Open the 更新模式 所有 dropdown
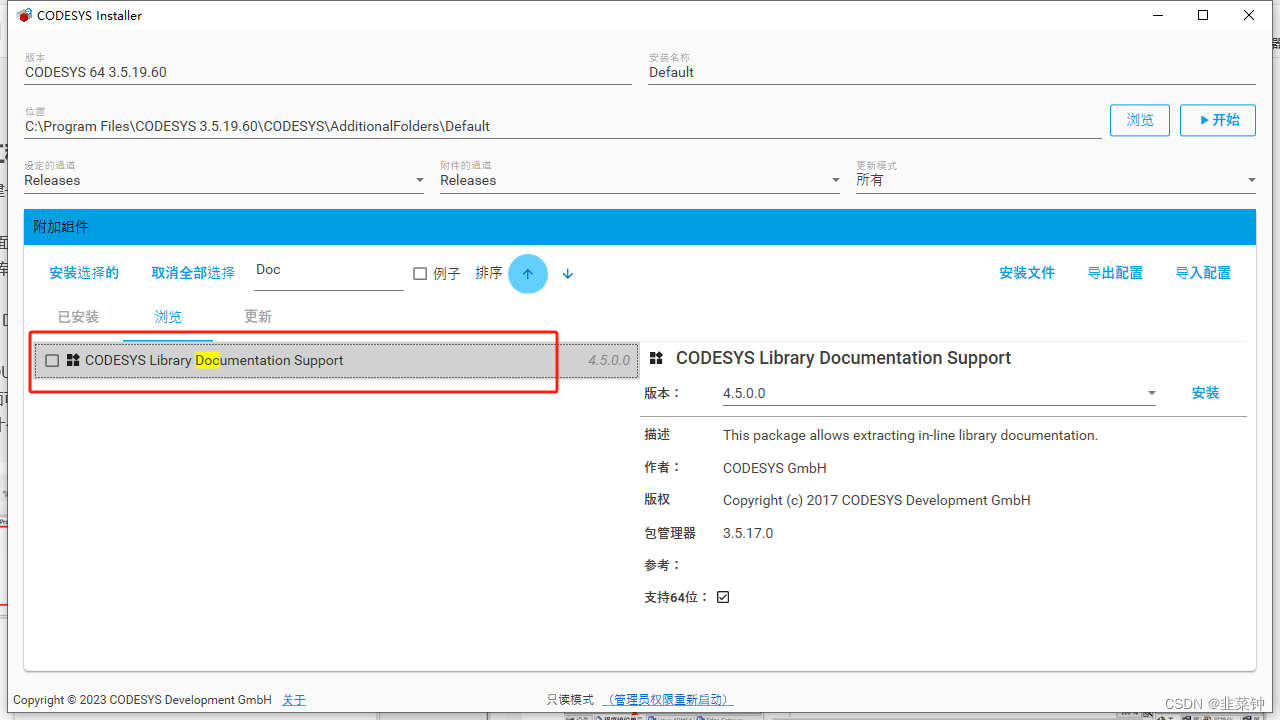1280x720 pixels. tap(1056, 180)
